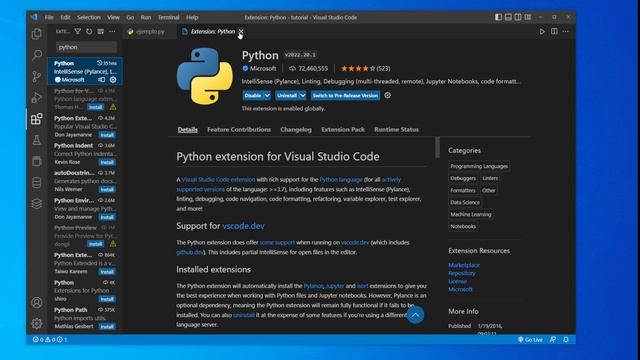Select the Runtime Status tab

click(x=396, y=129)
